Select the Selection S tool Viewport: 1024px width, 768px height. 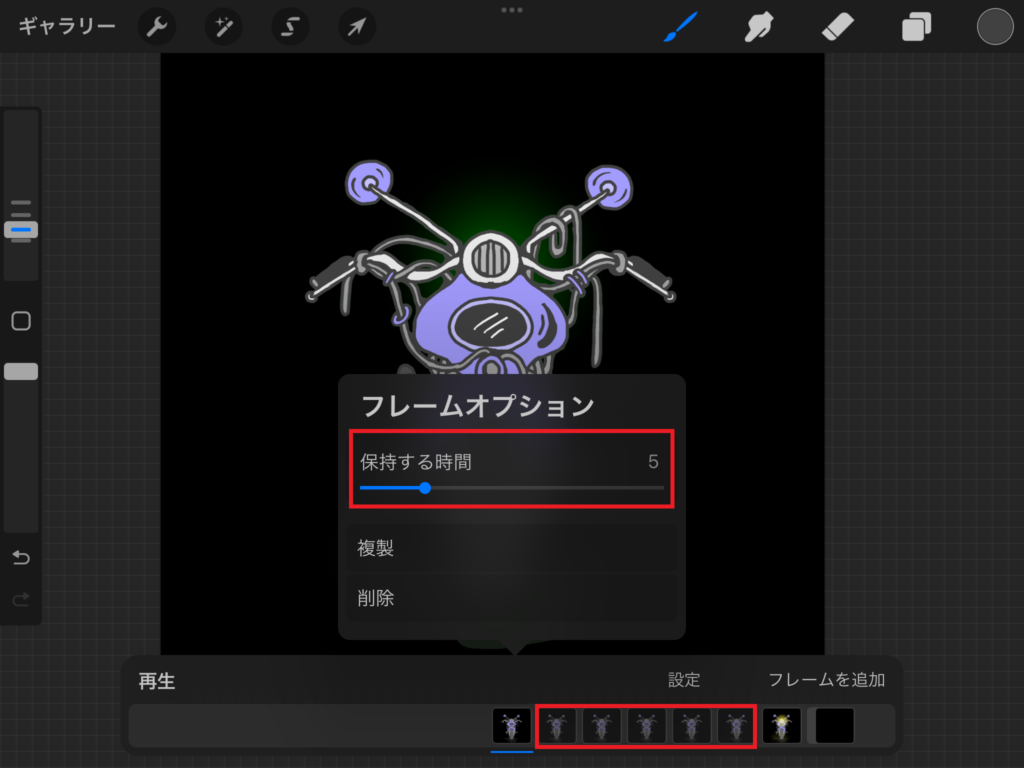[290, 27]
